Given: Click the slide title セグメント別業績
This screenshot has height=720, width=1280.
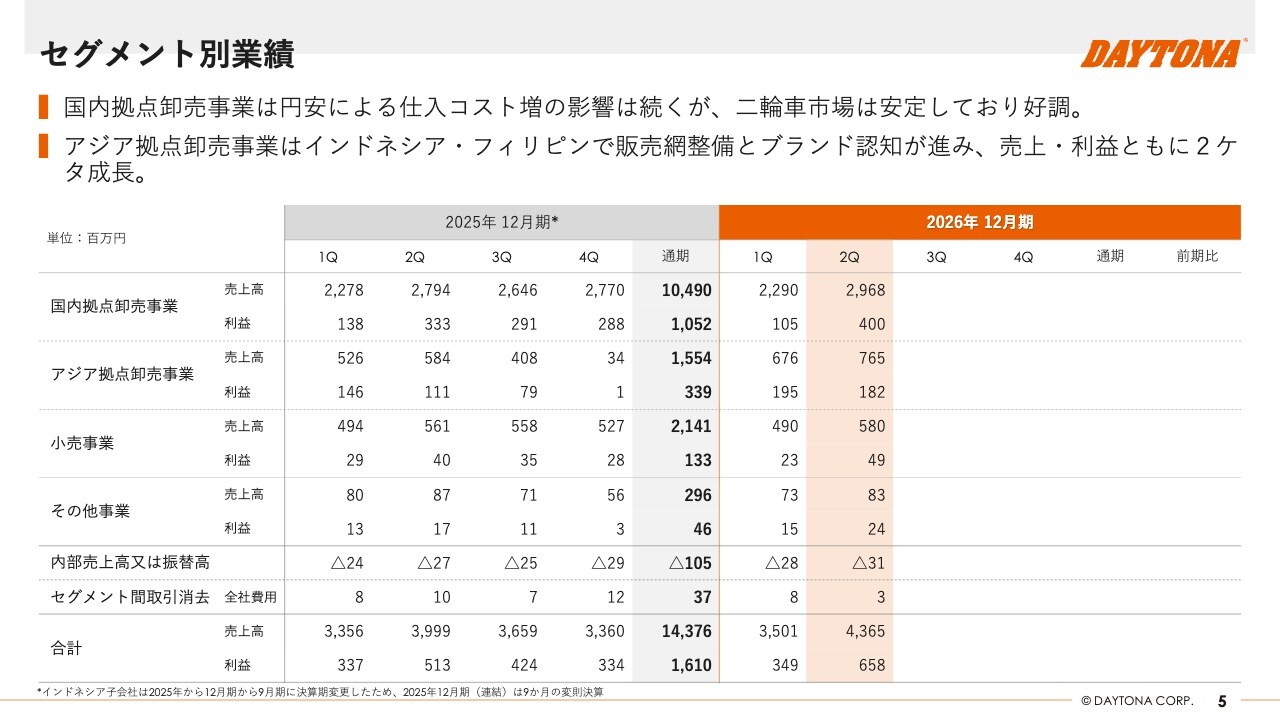Looking at the screenshot, I should (166, 53).
